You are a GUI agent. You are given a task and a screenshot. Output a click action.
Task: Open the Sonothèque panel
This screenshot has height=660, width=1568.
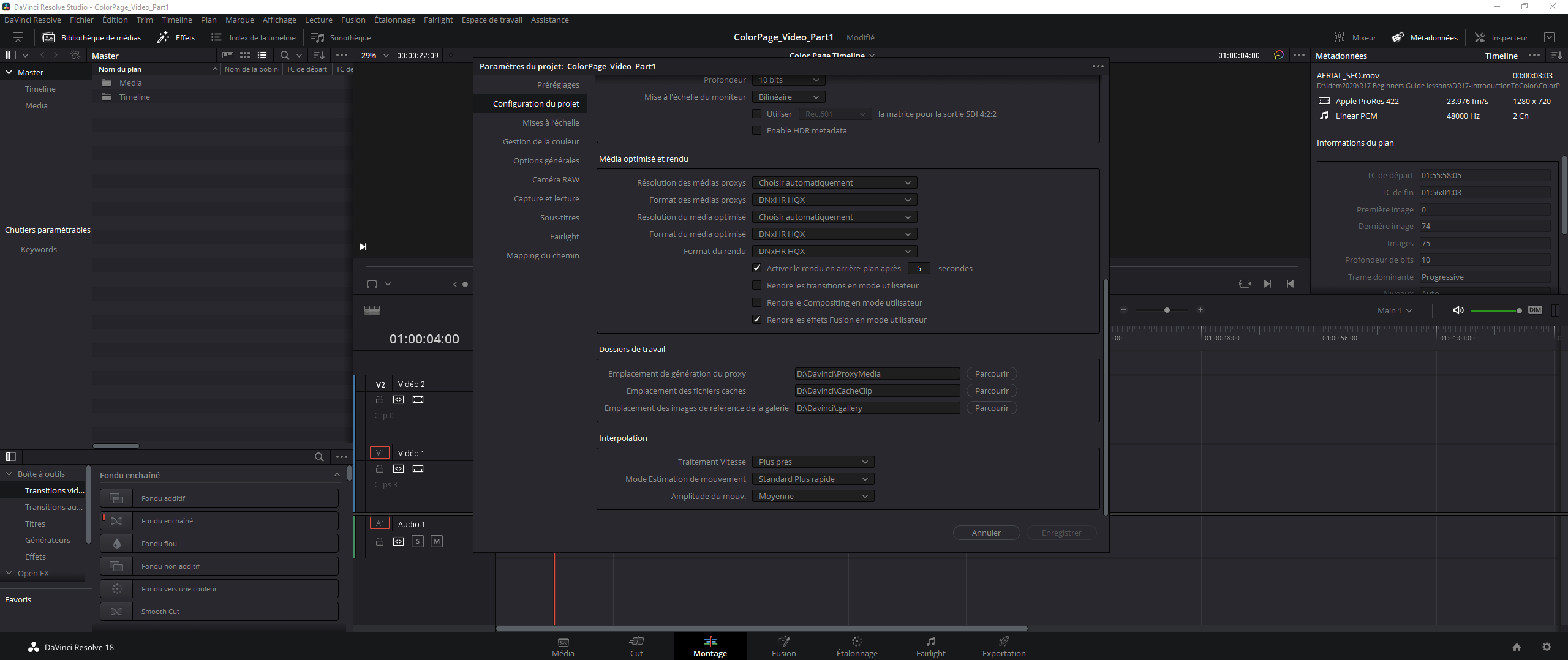[x=341, y=37]
